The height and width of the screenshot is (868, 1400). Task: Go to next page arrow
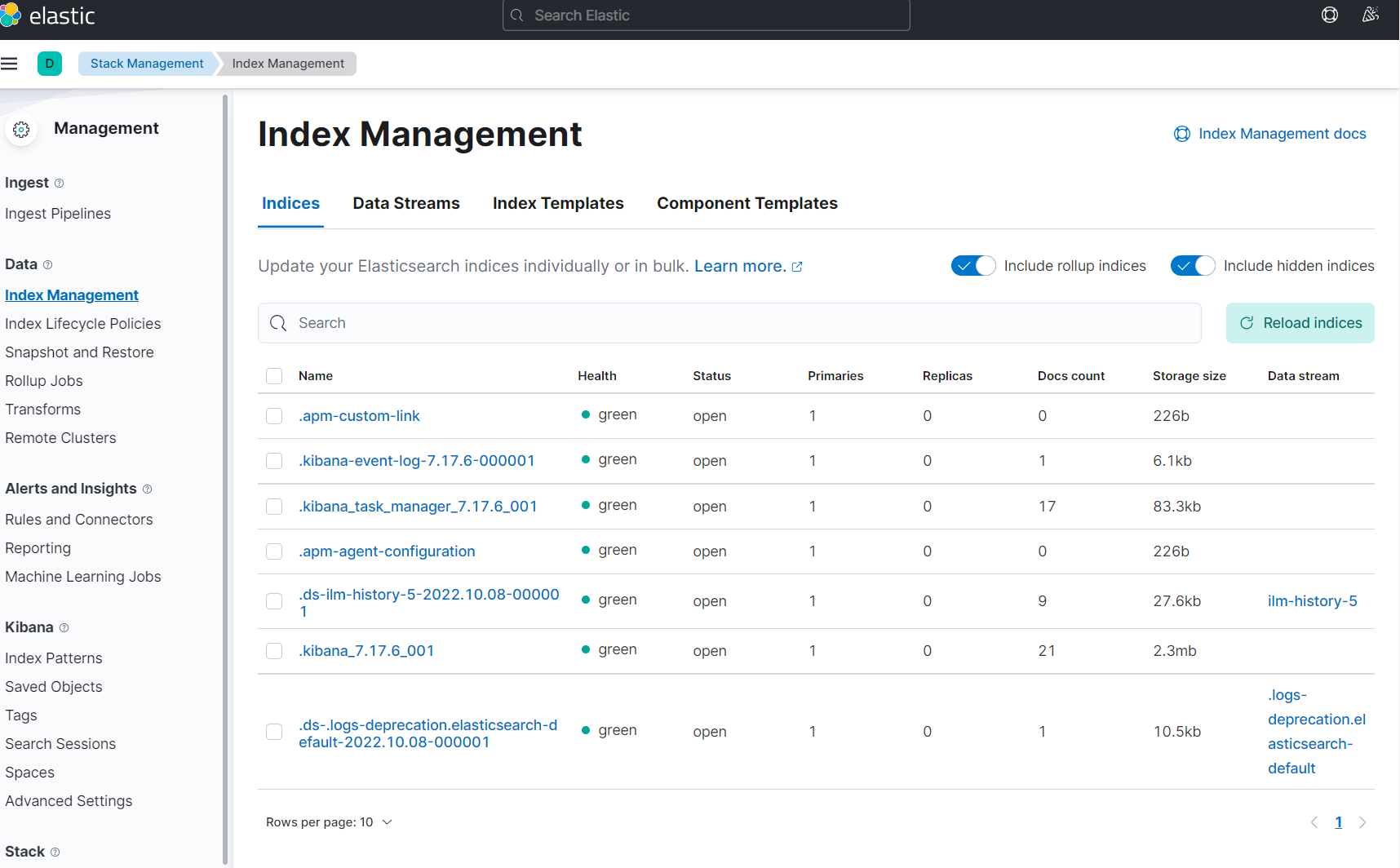coord(1362,822)
